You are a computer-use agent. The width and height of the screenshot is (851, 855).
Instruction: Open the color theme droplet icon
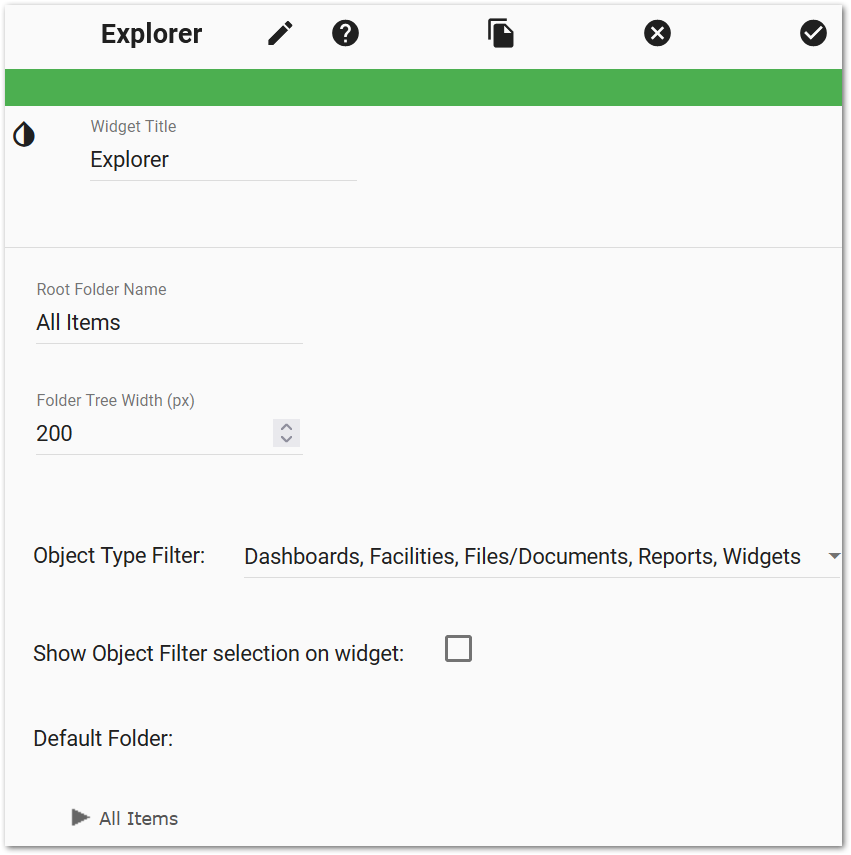click(x=24, y=134)
